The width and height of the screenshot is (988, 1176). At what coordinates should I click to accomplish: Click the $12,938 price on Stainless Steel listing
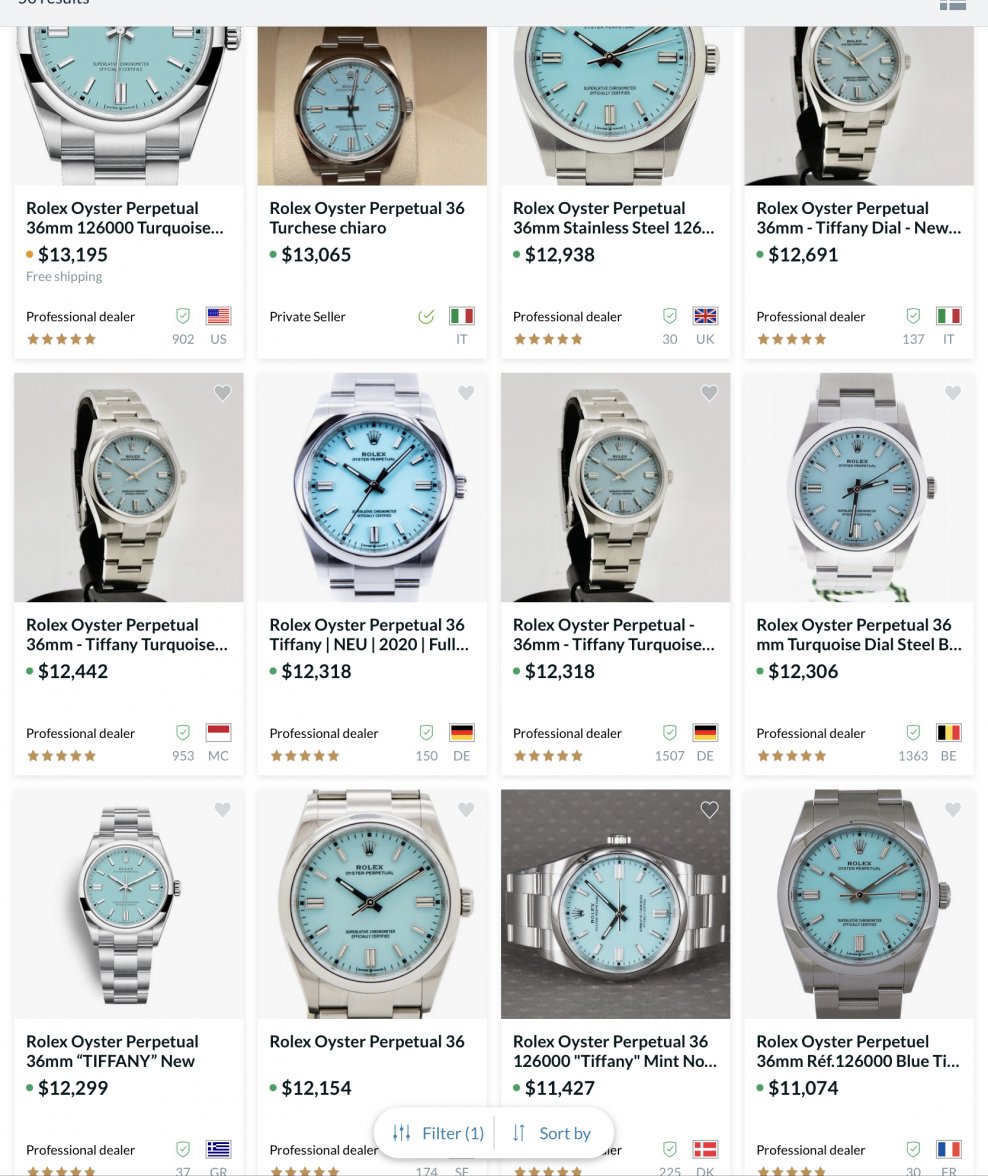click(560, 255)
